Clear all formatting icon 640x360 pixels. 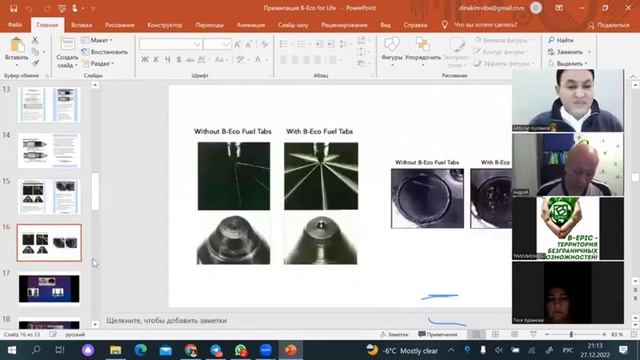(265, 44)
